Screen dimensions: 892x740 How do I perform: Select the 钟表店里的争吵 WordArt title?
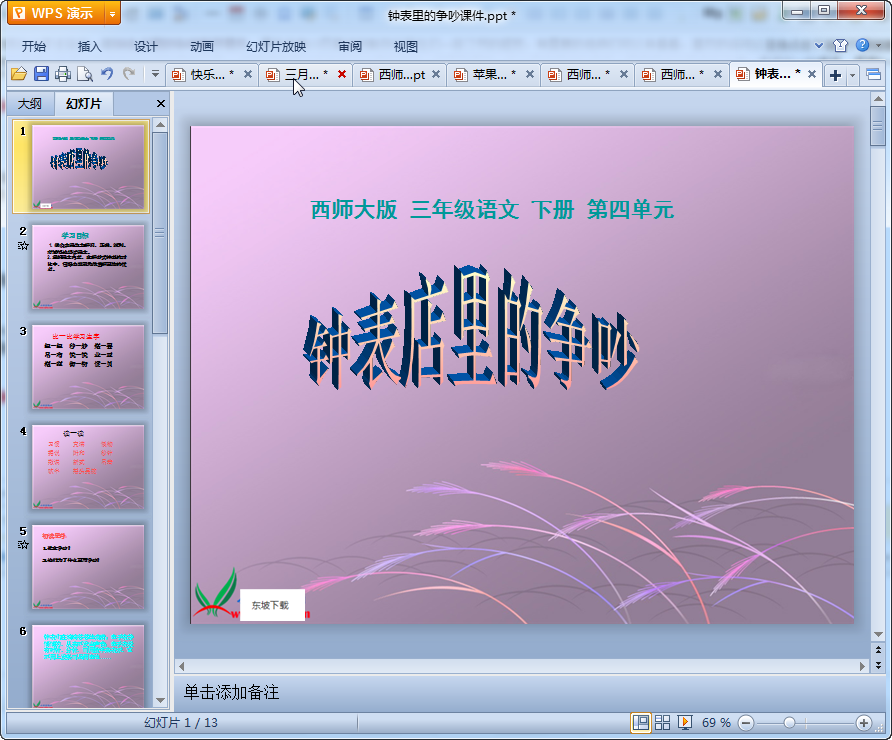(x=471, y=328)
